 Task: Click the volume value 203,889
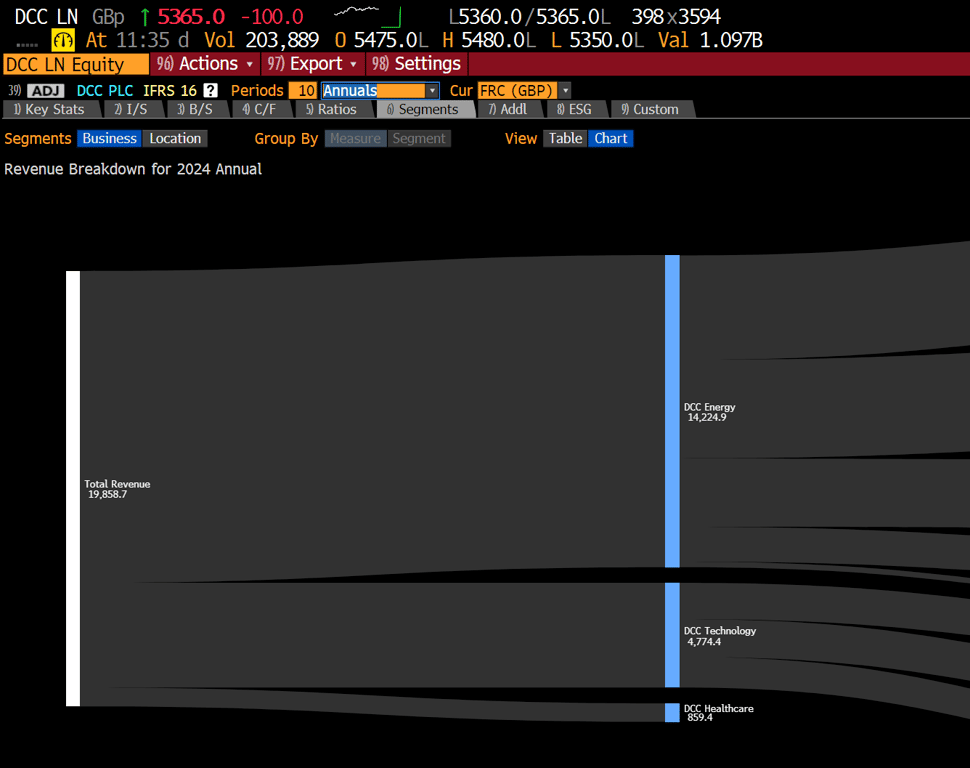click(x=282, y=40)
